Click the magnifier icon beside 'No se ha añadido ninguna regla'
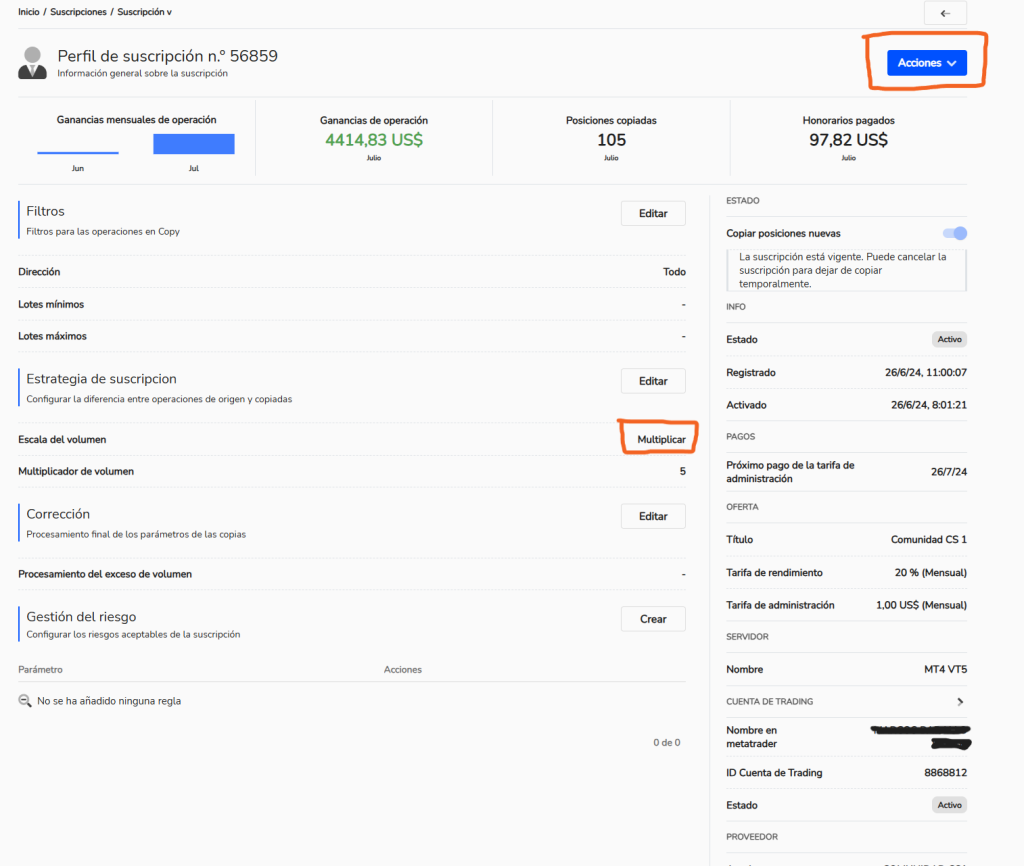This screenshot has width=1024, height=866. pos(24,700)
